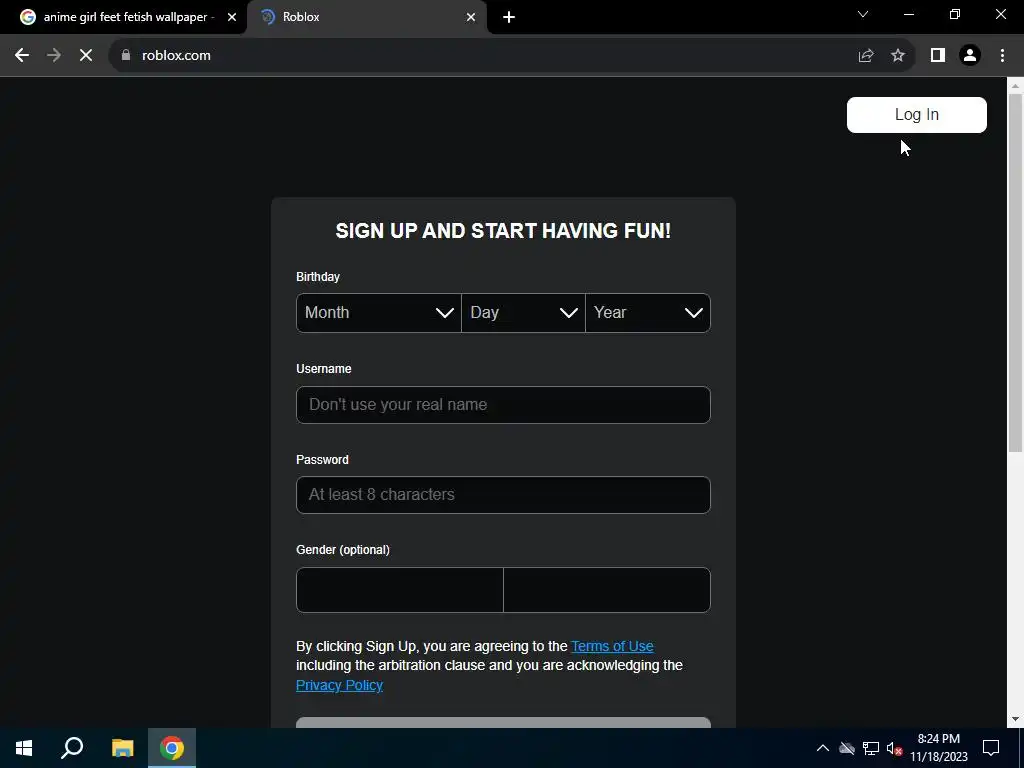Open Chrome side panel icon

[x=938, y=56]
